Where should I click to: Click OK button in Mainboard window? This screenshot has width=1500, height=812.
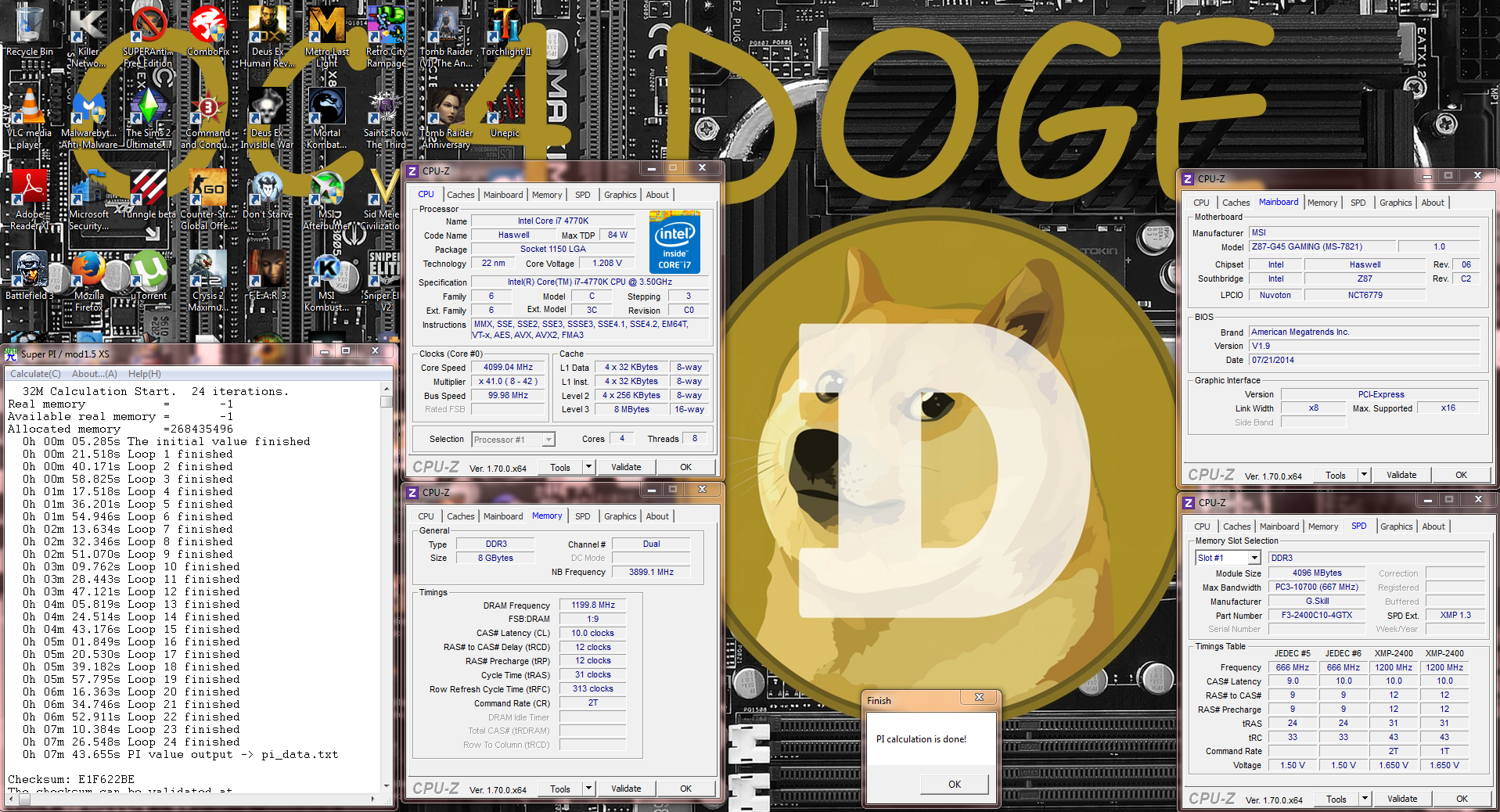1461,475
